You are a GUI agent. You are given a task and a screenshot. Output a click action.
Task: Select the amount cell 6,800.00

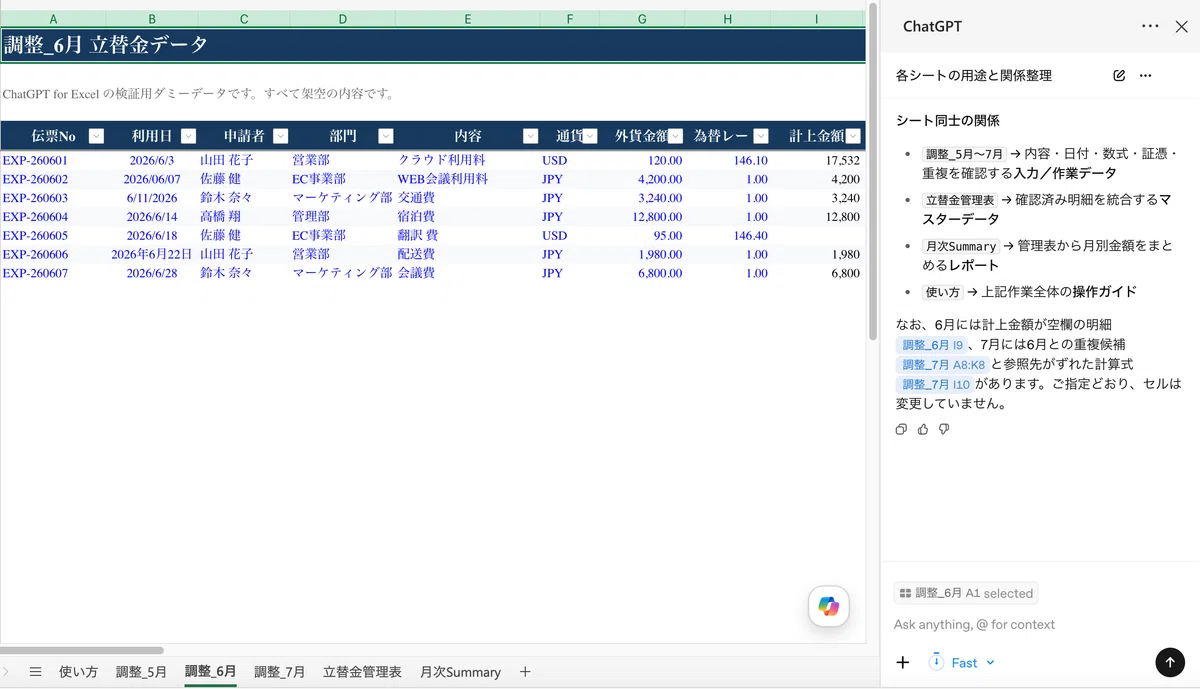[641, 273]
